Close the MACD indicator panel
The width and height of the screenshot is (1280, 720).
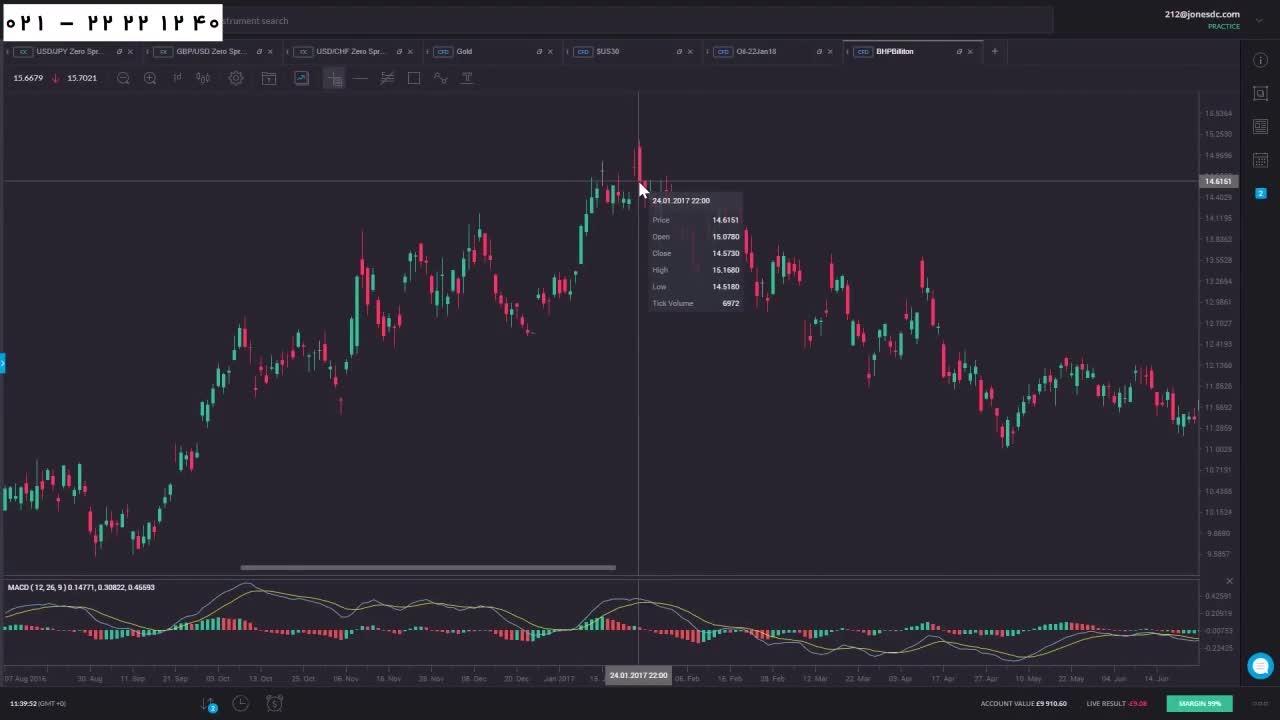click(x=1229, y=581)
